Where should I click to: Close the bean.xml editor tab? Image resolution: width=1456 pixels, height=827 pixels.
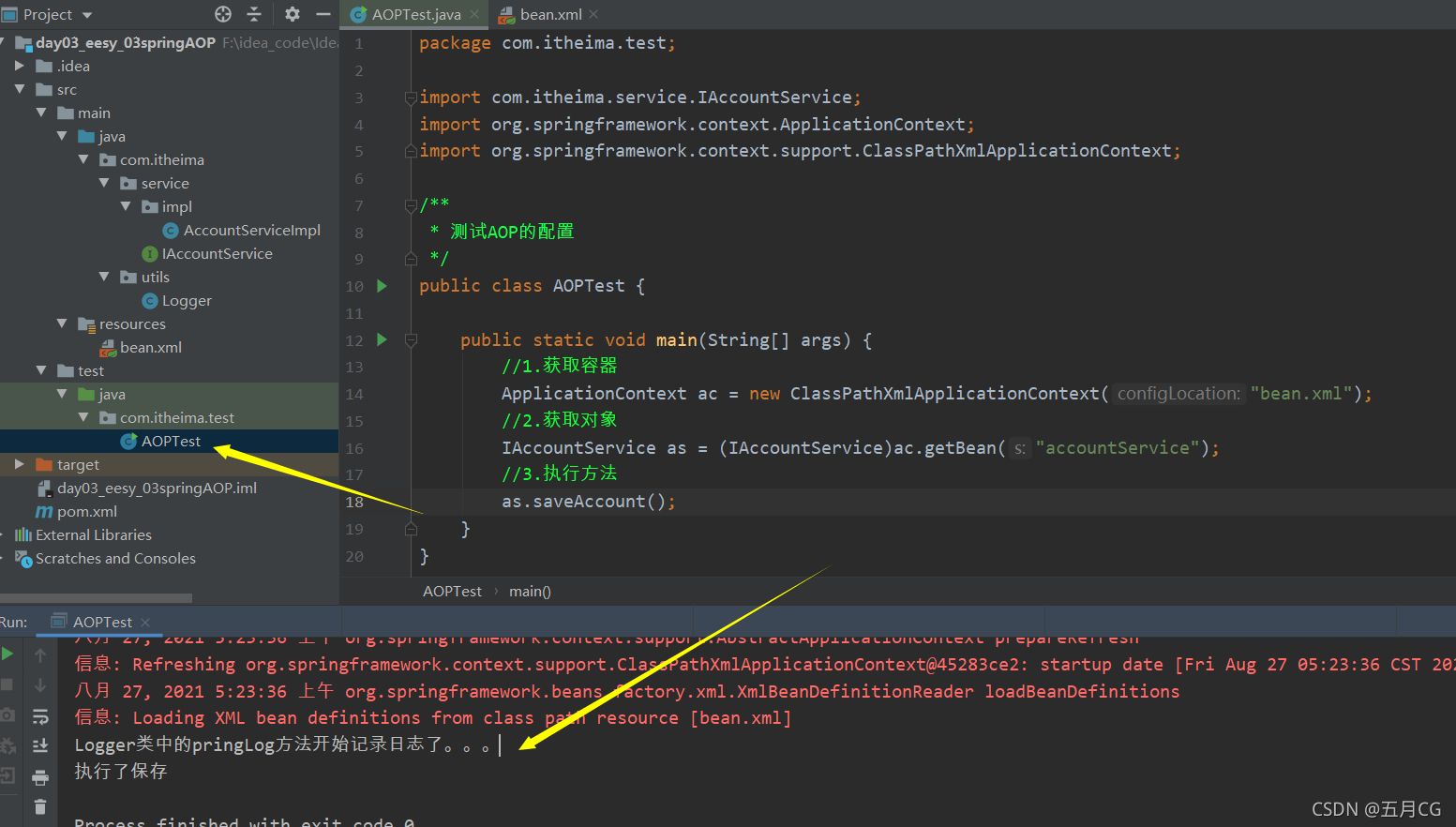click(594, 14)
